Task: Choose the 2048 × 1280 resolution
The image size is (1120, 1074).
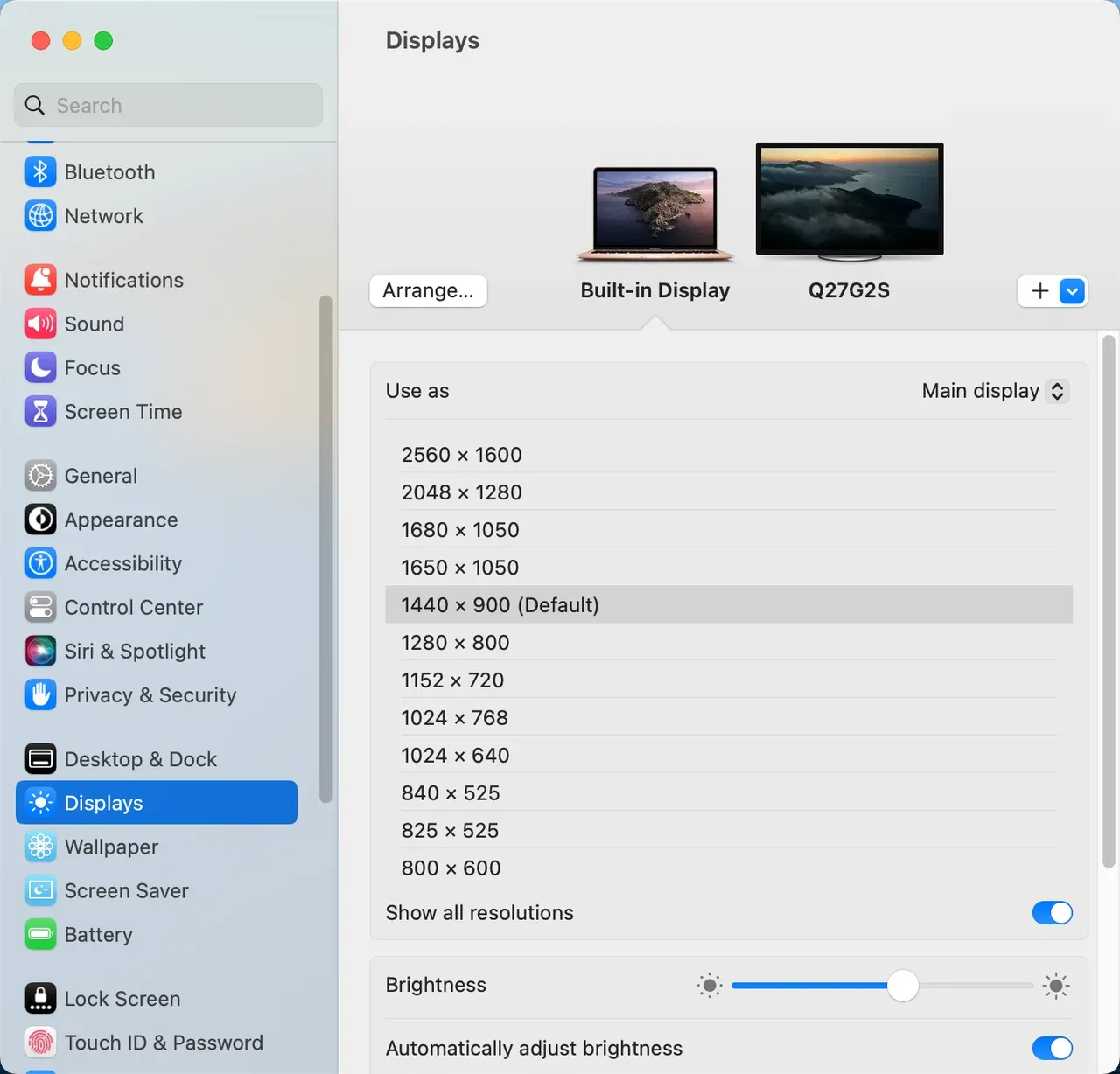Action: 729,492
